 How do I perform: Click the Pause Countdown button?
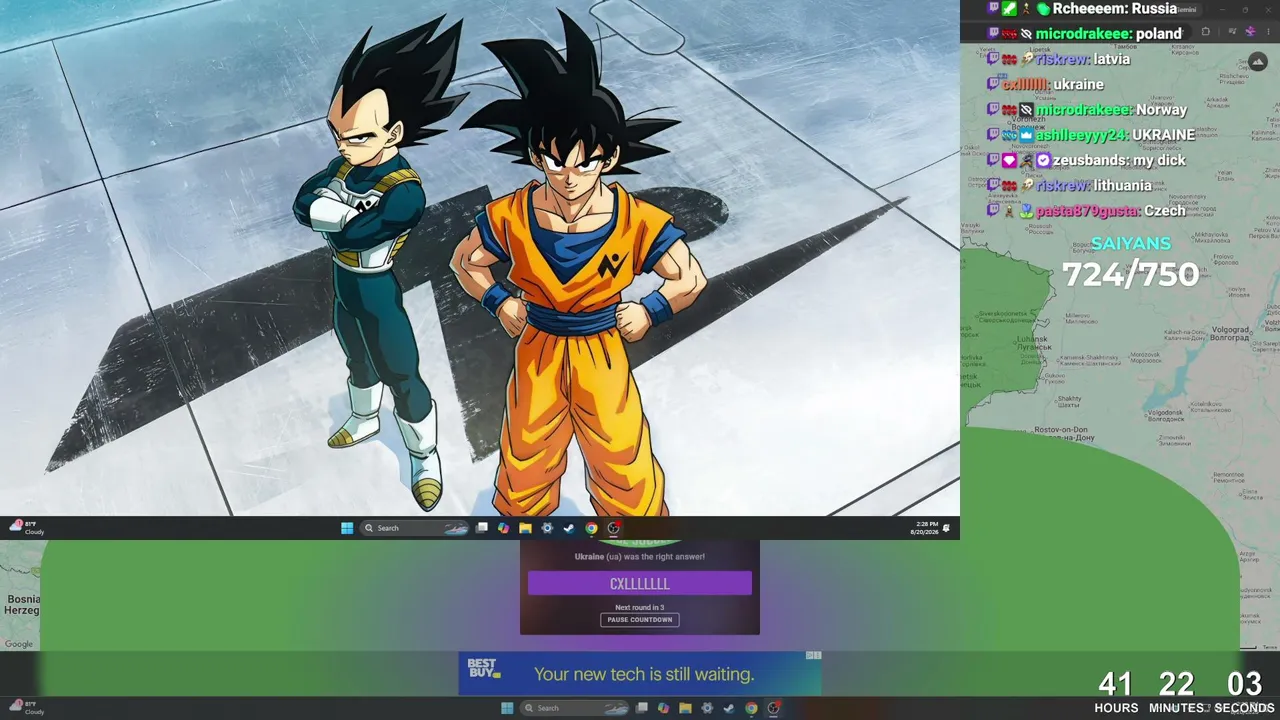(x=640, y=620)
